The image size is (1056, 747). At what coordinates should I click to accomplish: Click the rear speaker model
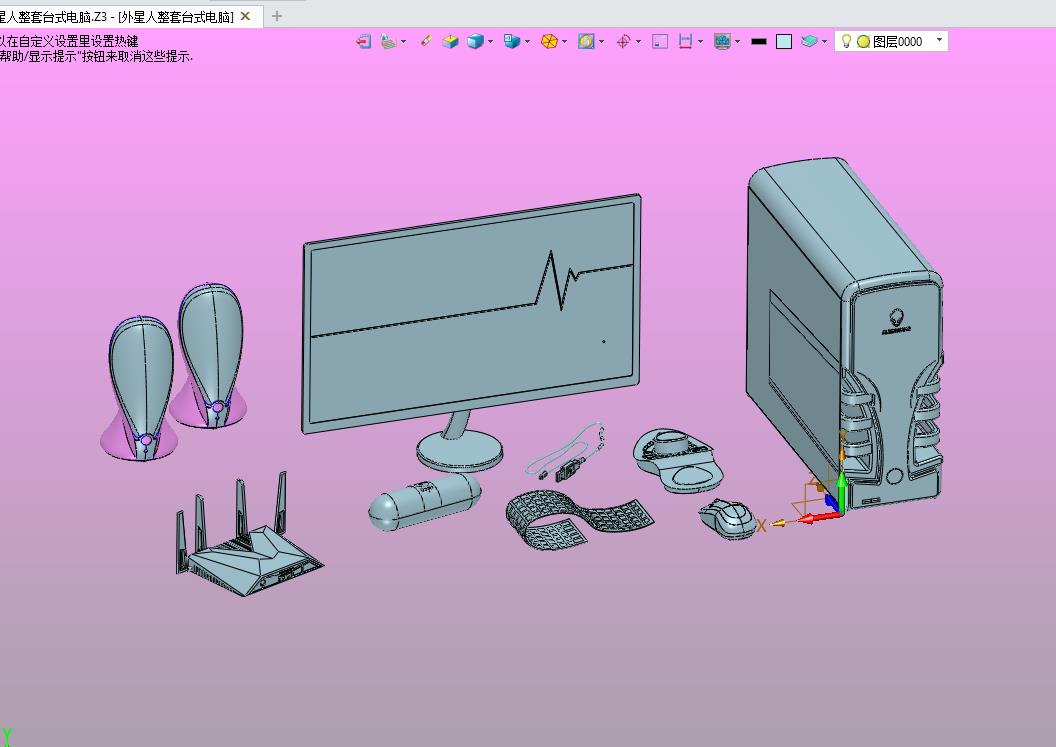pyautogui.click(x=212, y=354)
